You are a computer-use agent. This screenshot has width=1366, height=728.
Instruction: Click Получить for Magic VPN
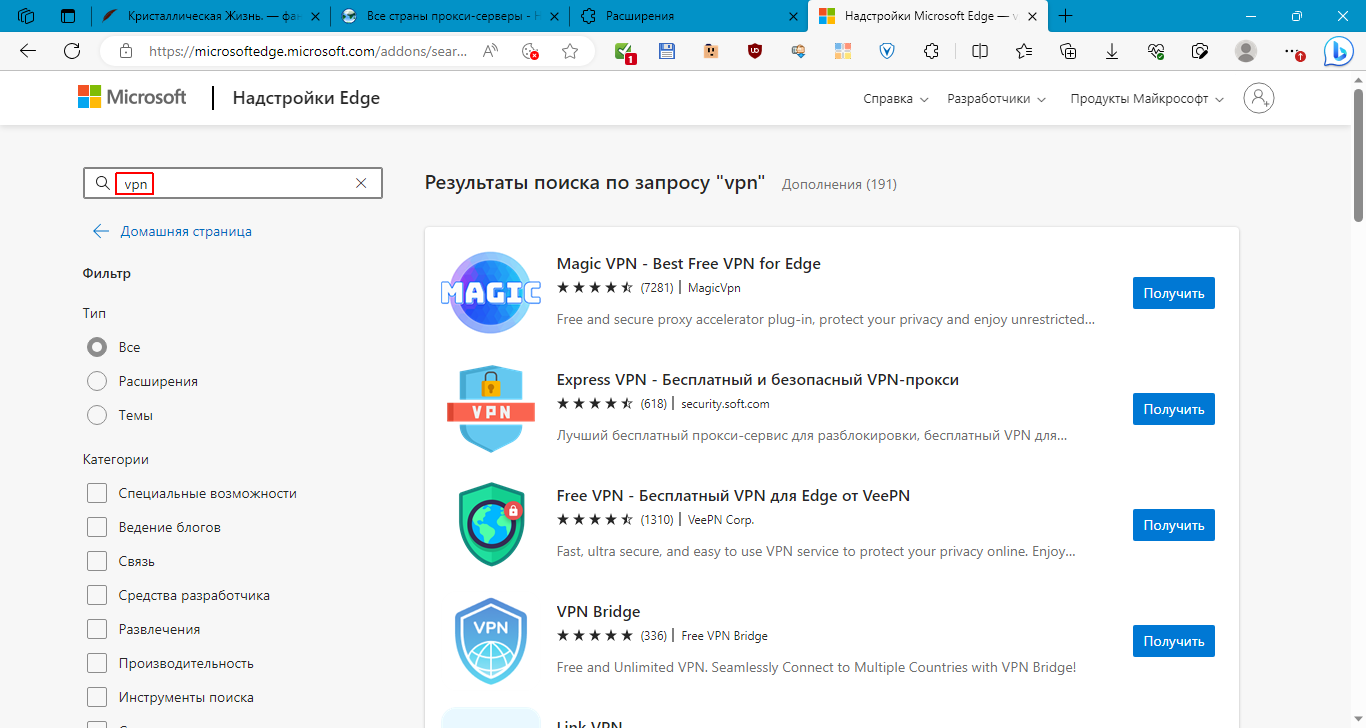(x=1173, y=293)
